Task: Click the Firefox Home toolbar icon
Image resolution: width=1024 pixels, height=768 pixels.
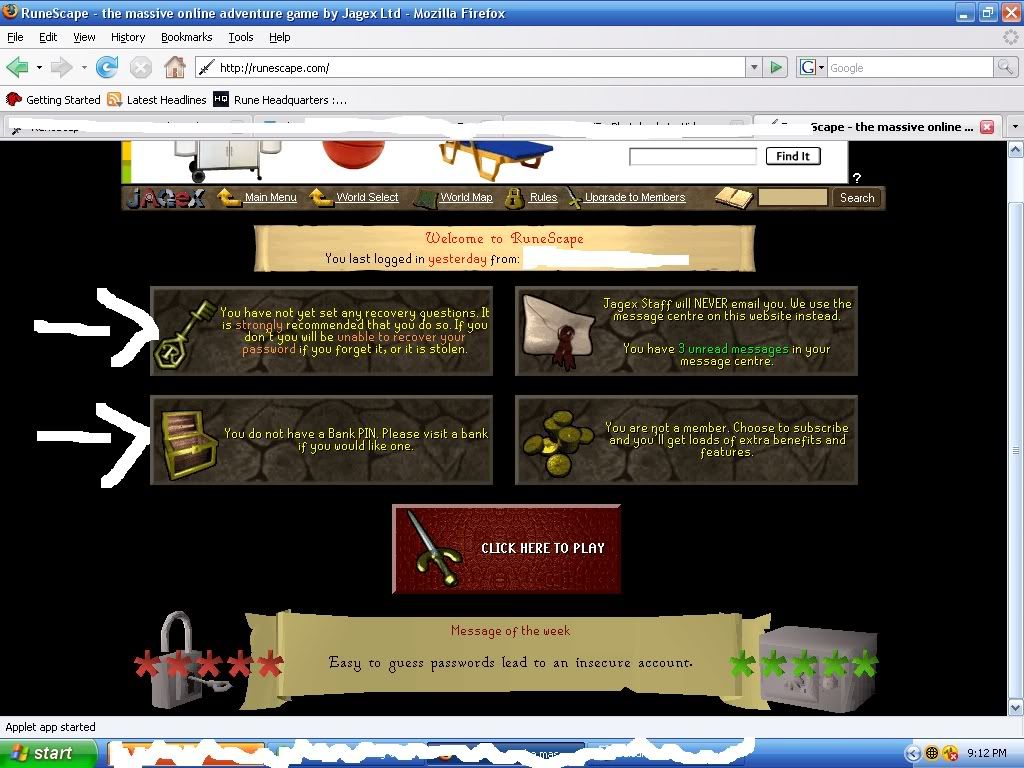Action: 175,68
